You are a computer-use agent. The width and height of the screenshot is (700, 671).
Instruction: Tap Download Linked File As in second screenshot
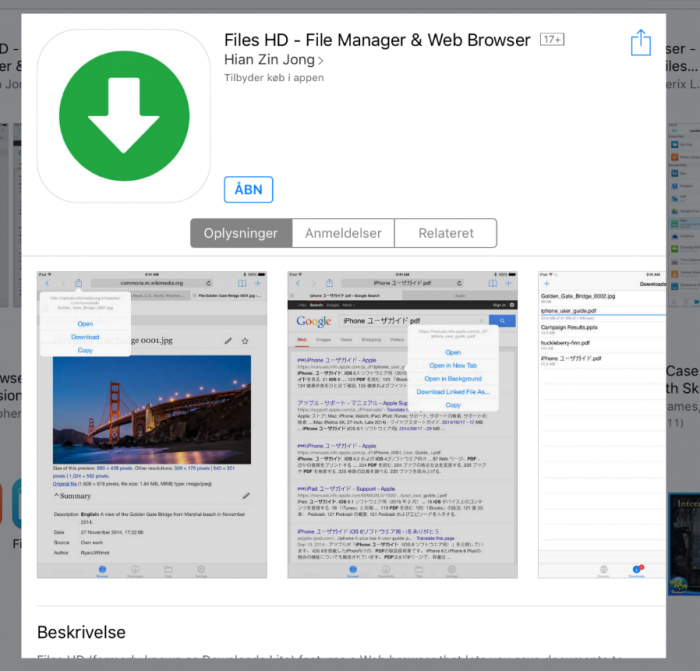(x=453, y=392)
